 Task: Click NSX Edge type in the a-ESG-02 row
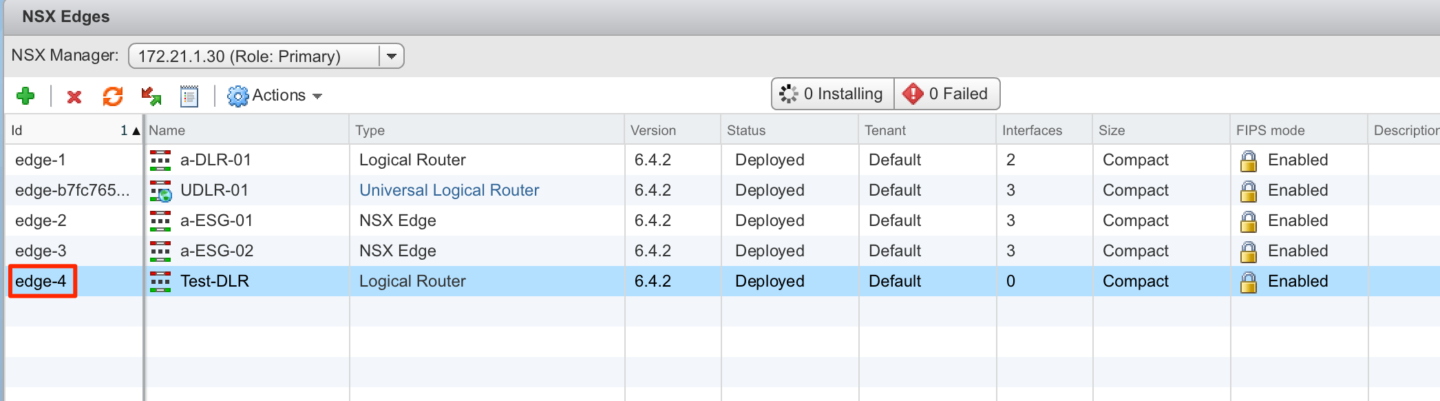(397, 251)
